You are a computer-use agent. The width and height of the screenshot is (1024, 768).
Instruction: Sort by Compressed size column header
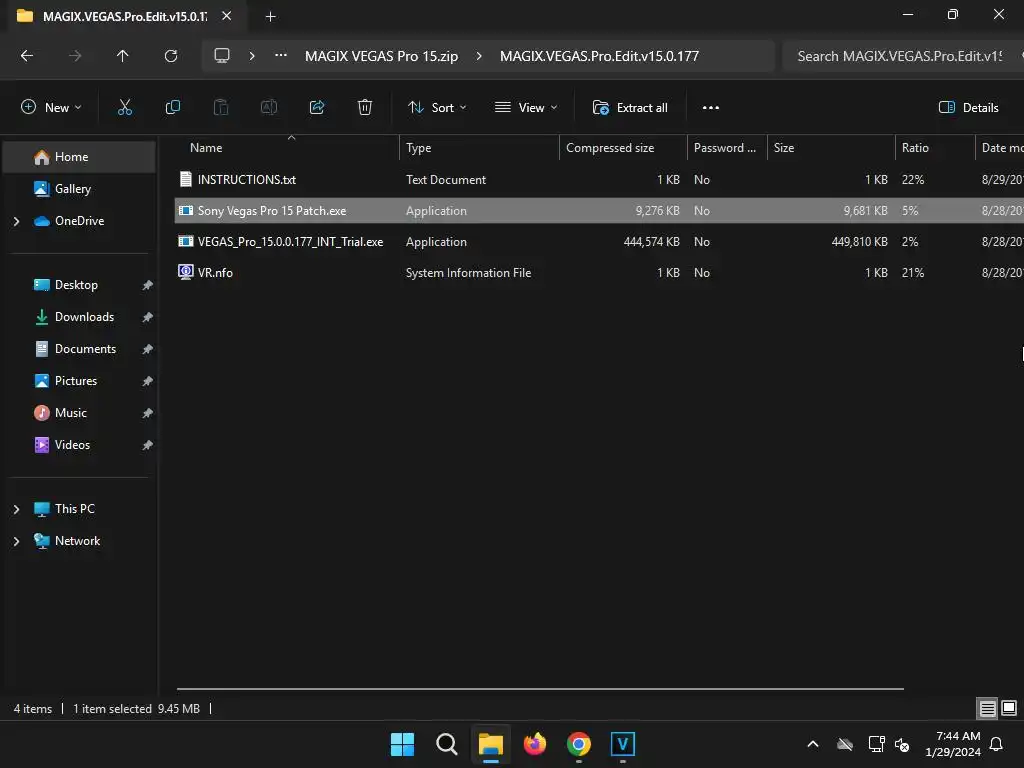click(623, 148)
